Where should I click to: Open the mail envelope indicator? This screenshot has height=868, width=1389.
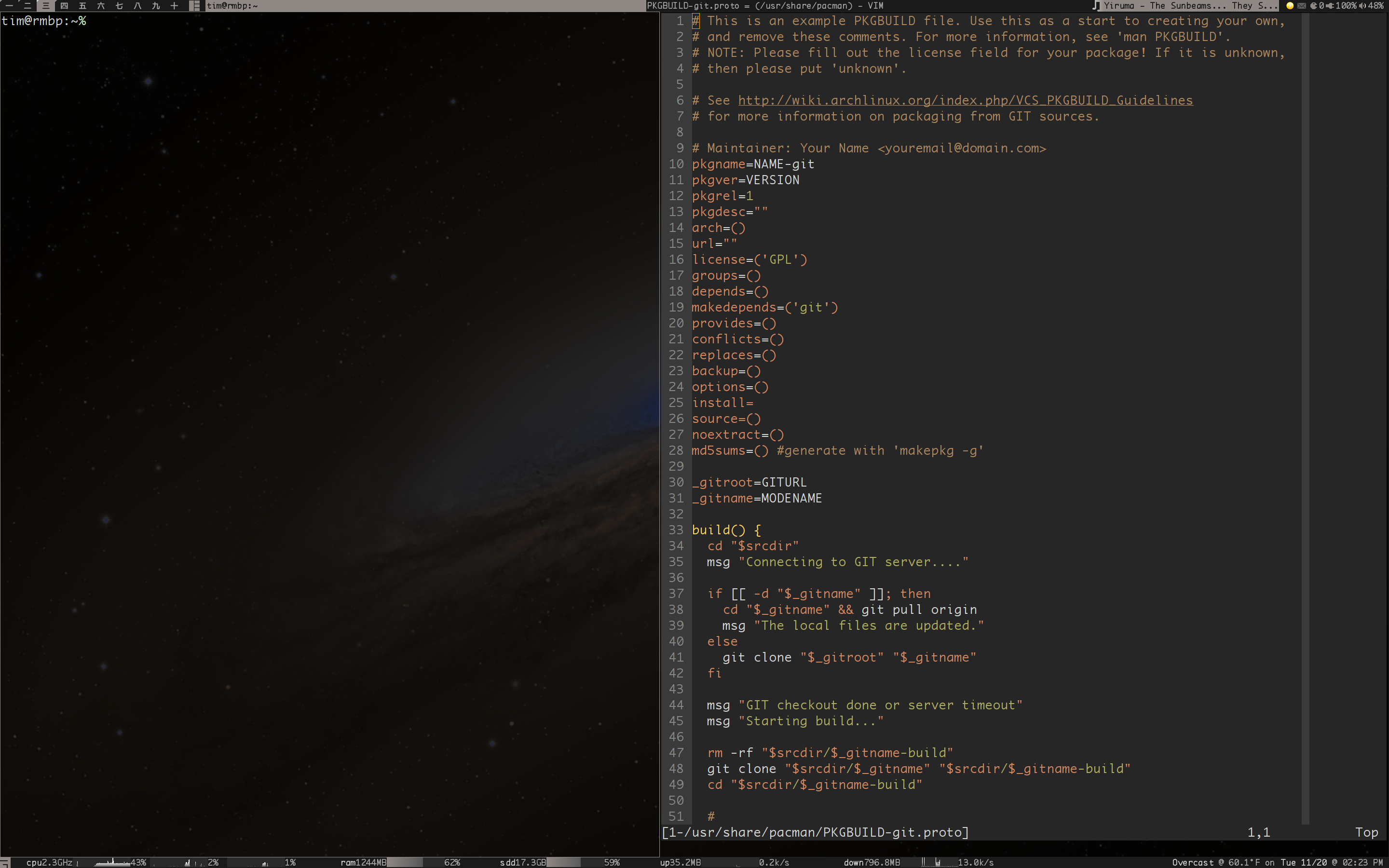click(x=1301, y=6)
